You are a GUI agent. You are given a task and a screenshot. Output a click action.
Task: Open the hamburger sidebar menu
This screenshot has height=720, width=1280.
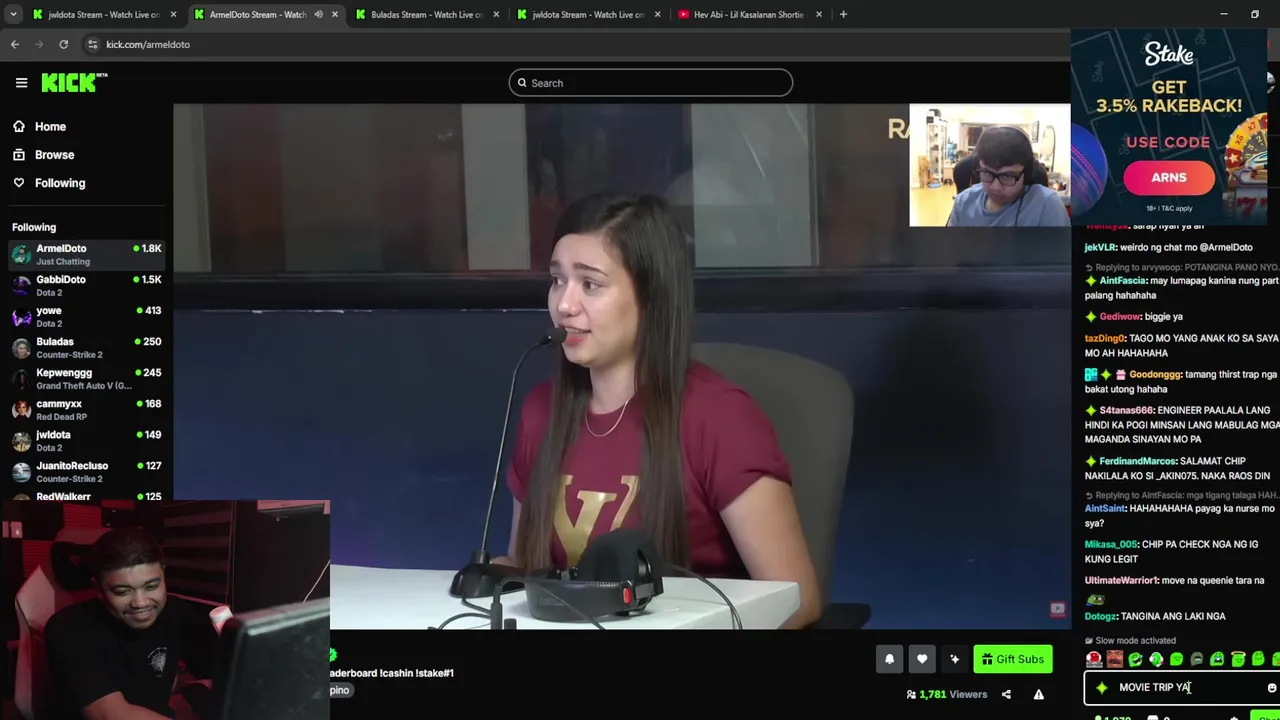click(x=21, y=83)
